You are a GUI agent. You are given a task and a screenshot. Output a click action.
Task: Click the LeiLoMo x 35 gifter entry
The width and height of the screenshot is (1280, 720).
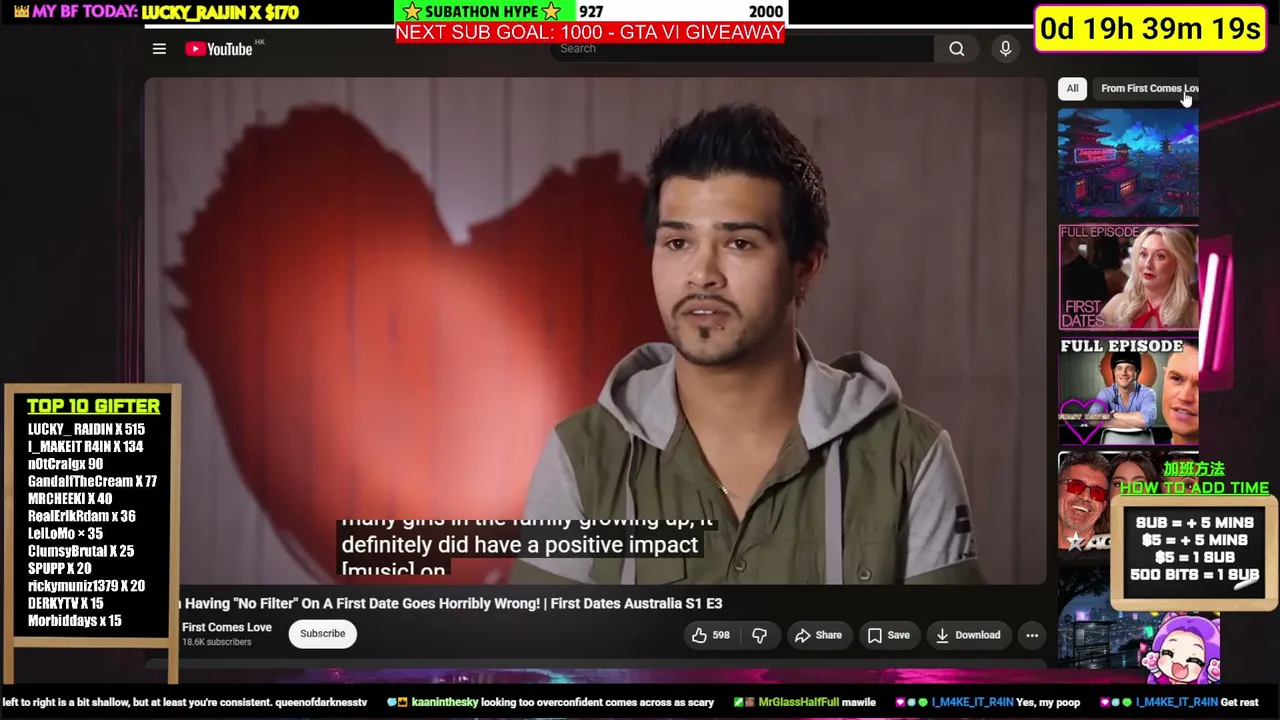[x=65, y=533]
